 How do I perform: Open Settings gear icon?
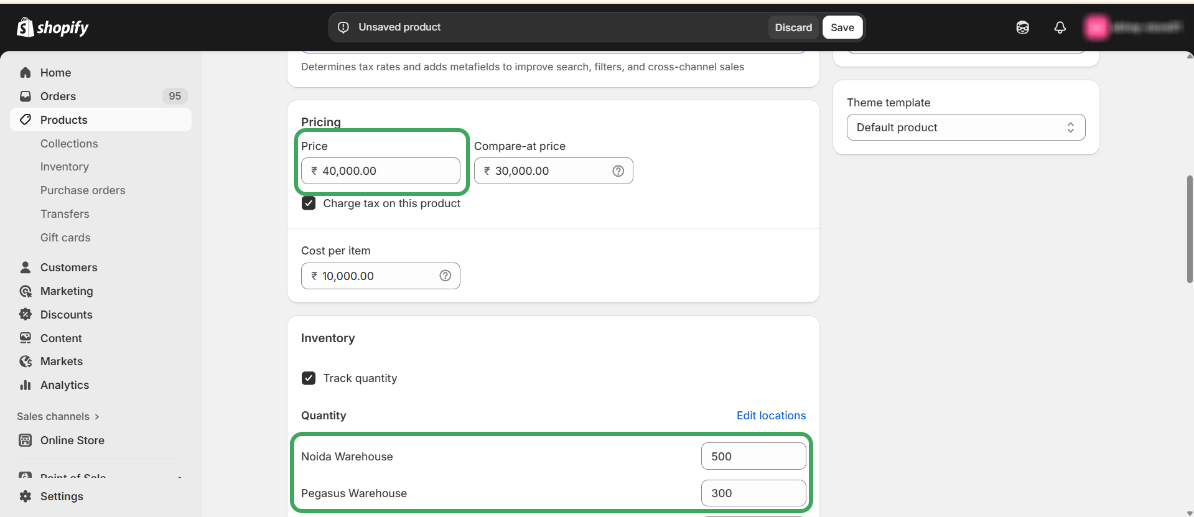click(26, 496)
